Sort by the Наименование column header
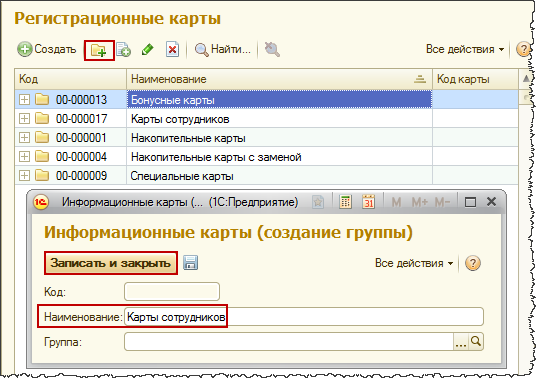Image resolution: width=536 pixels, height=380 pixels. pyautogui.click(x=279, y=79)
